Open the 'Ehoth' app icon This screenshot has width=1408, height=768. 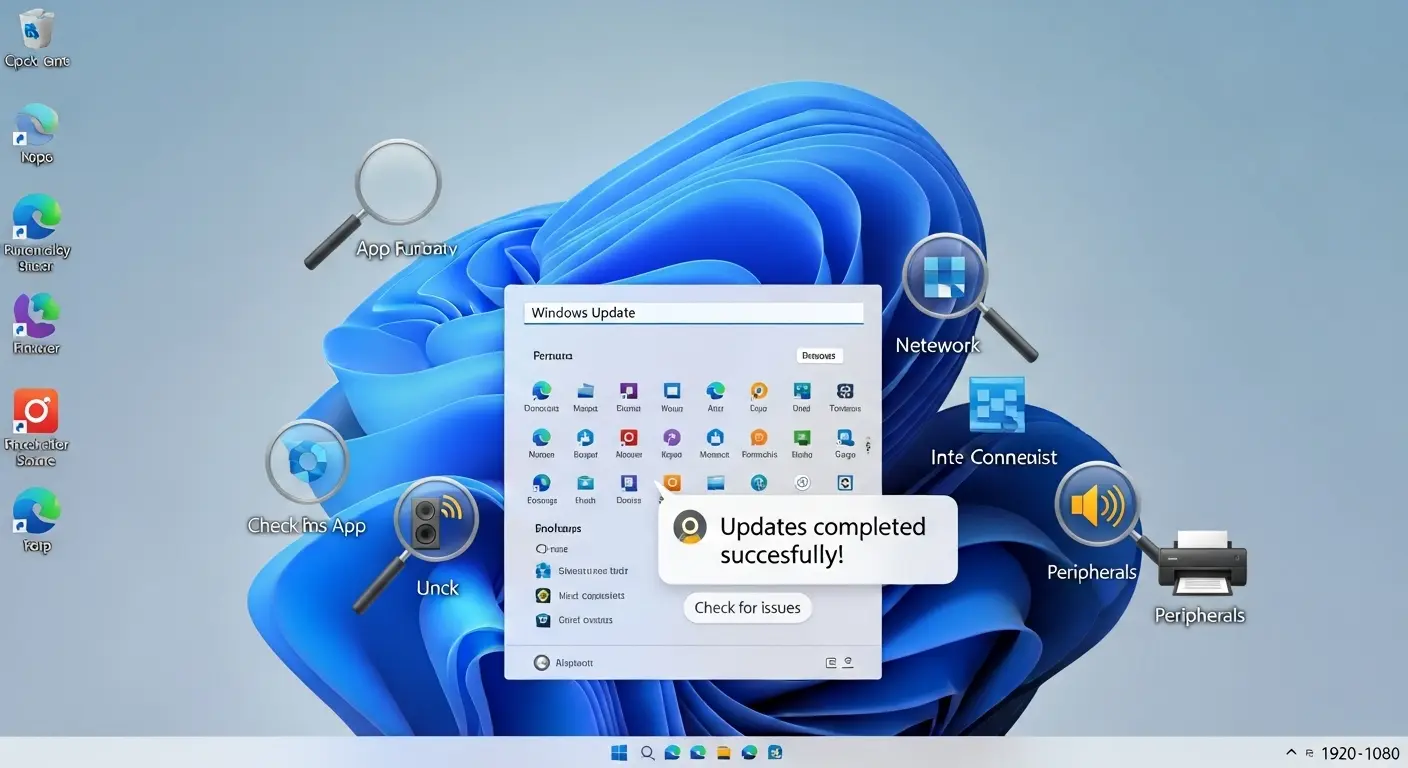click(585, 483)
